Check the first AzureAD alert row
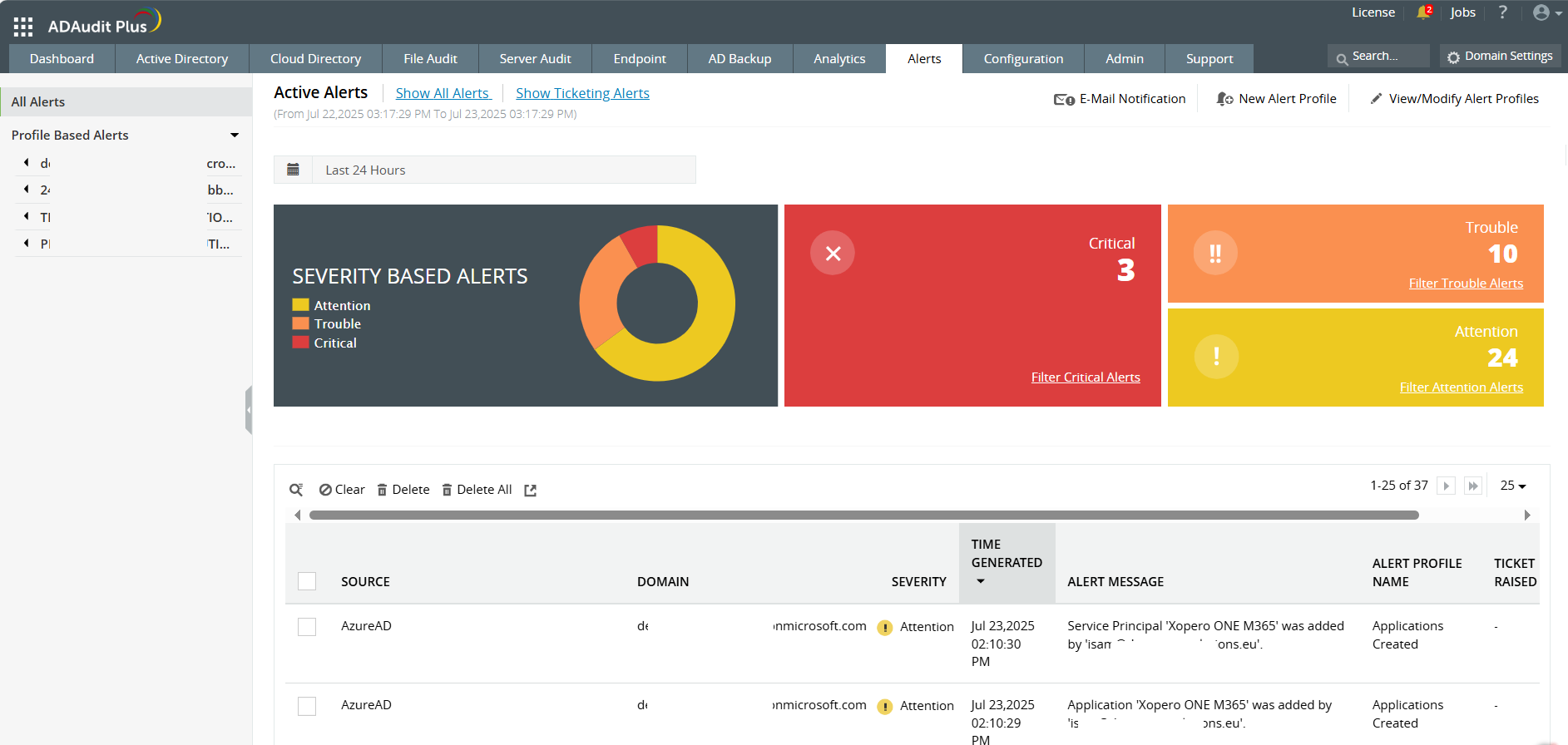1568x745 pixels. click(x=307, y=627)
